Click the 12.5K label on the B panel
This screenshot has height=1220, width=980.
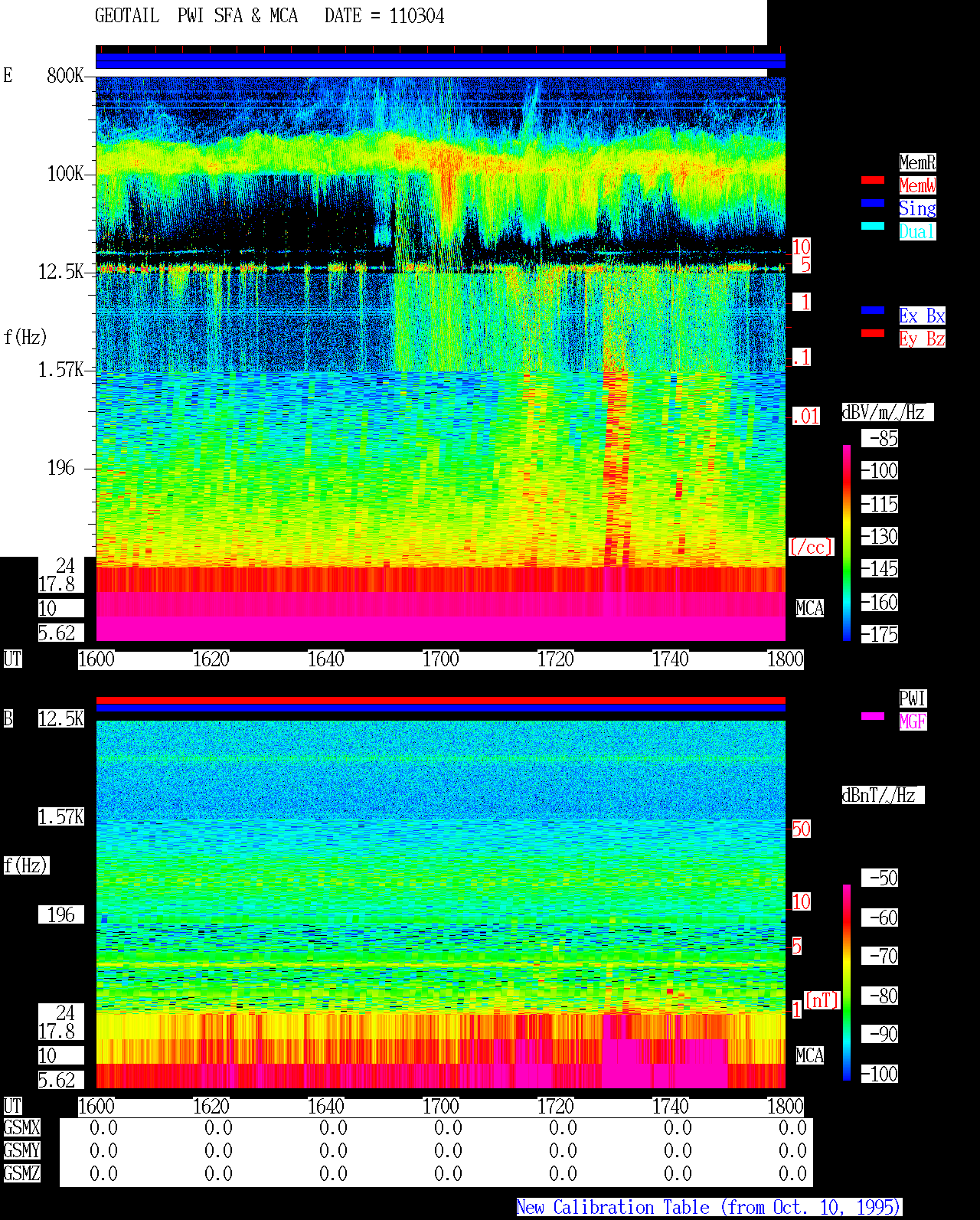point(61,718)
